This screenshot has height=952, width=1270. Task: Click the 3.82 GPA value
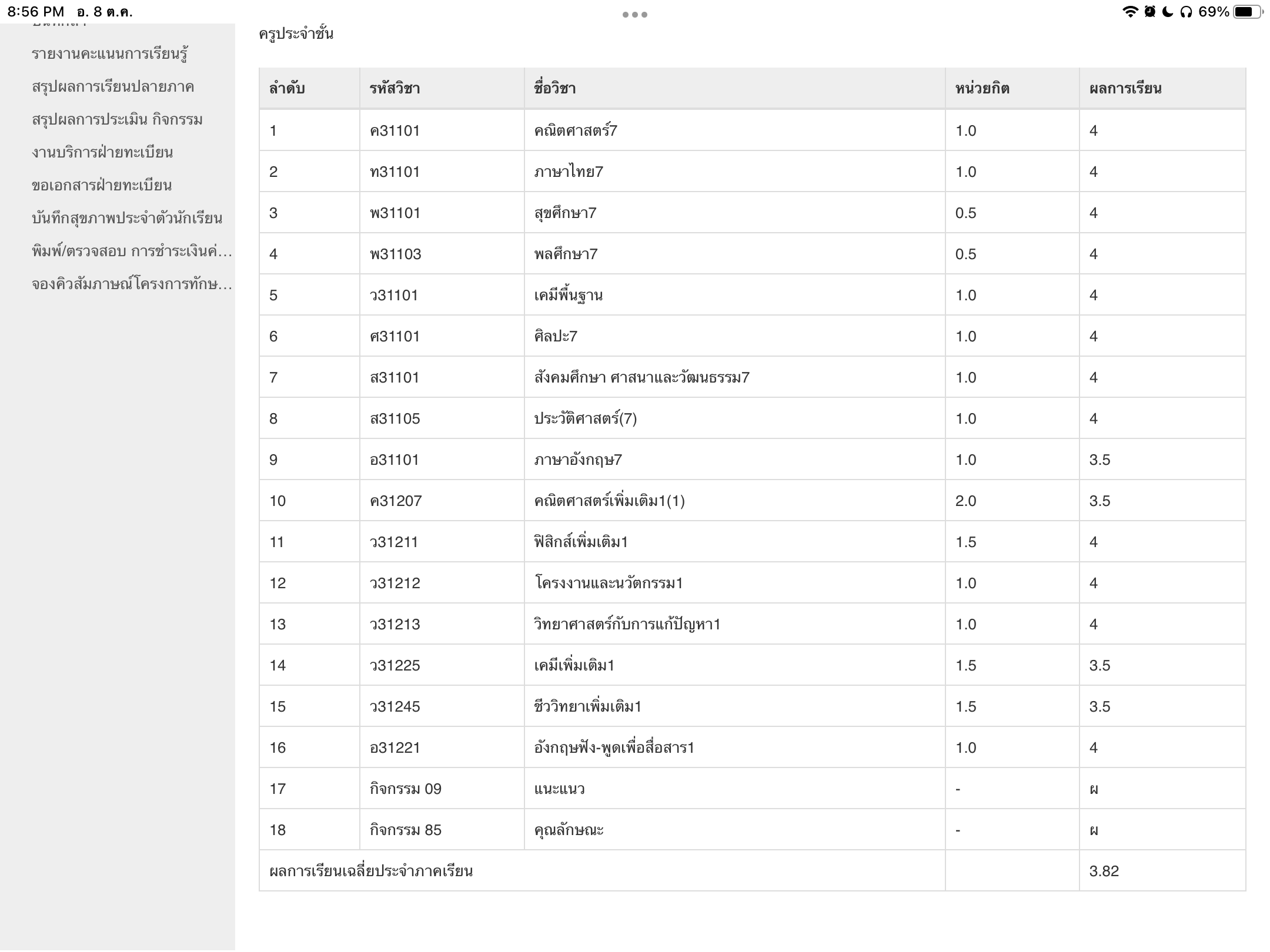(x=1104, y=871)
